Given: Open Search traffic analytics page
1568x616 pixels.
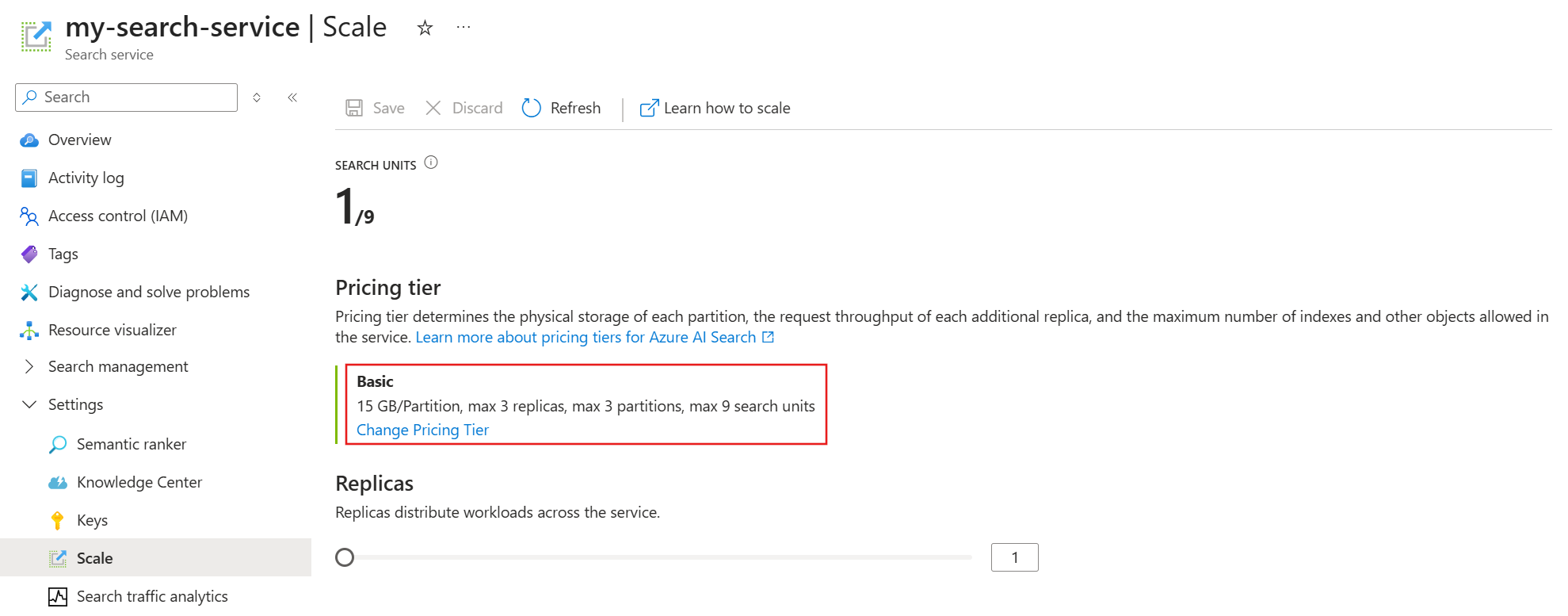Looking at the screenshot, I should 152,597.
